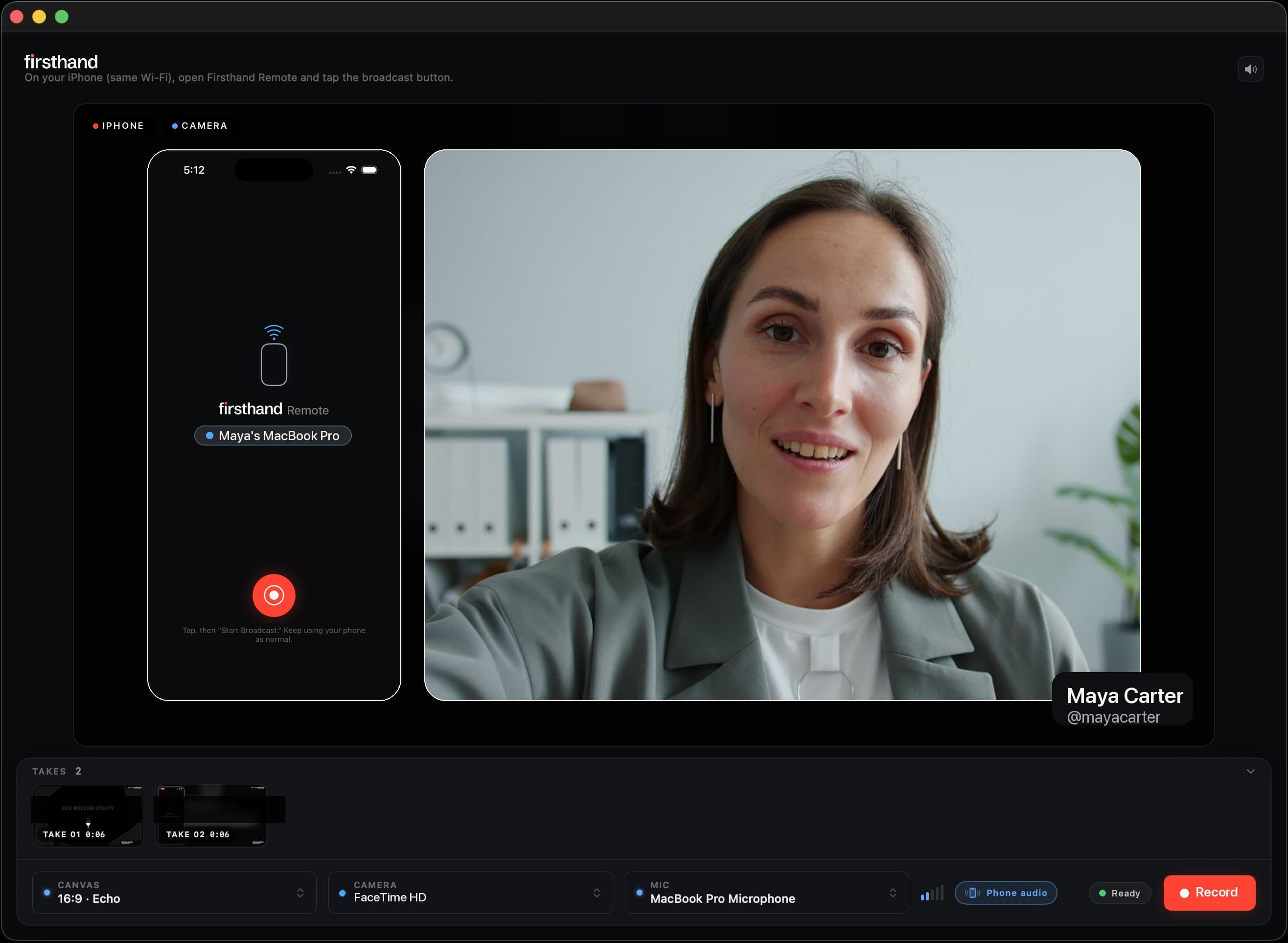Screen dimensions: 1288x943
Task: Click the Wi-Fi icon in phone status bar
Action: 351,169
